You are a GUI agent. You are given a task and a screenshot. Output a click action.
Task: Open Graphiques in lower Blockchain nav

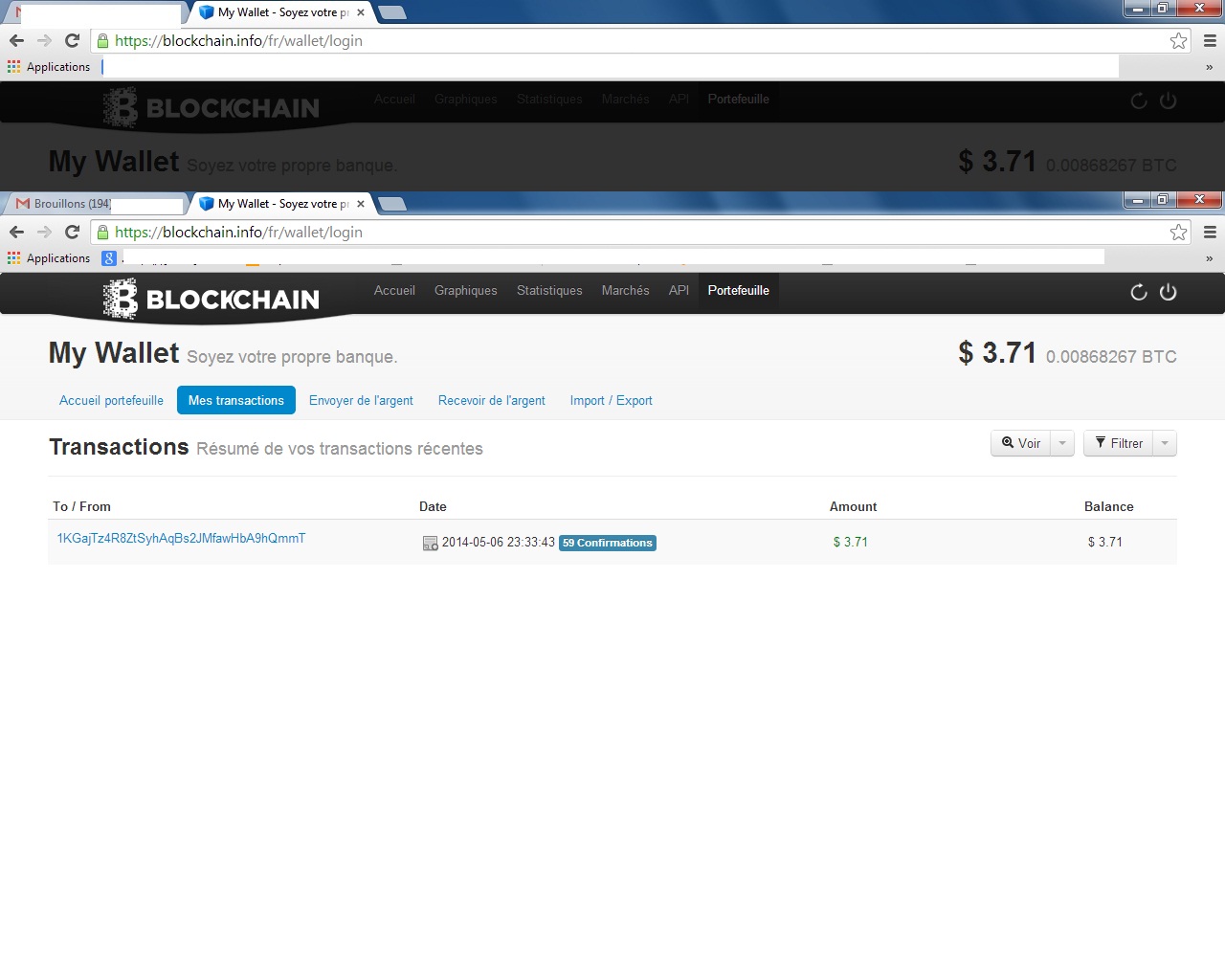pyautogui.click(x=466, y=290)
